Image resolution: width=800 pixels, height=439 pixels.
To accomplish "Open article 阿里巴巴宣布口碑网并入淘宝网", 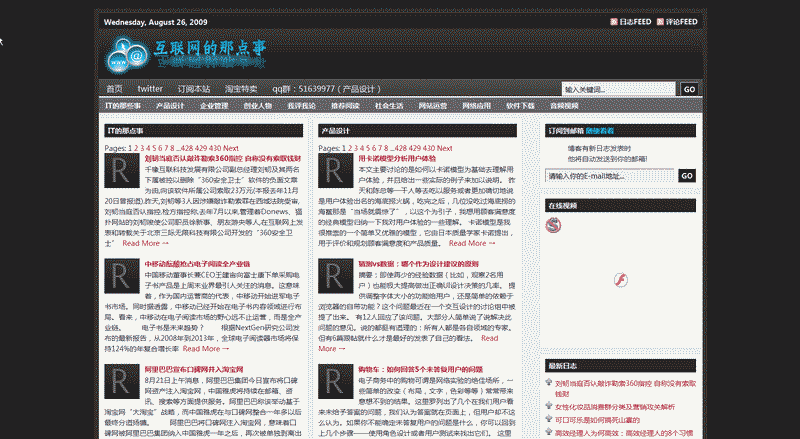I will tap(194, 370).
